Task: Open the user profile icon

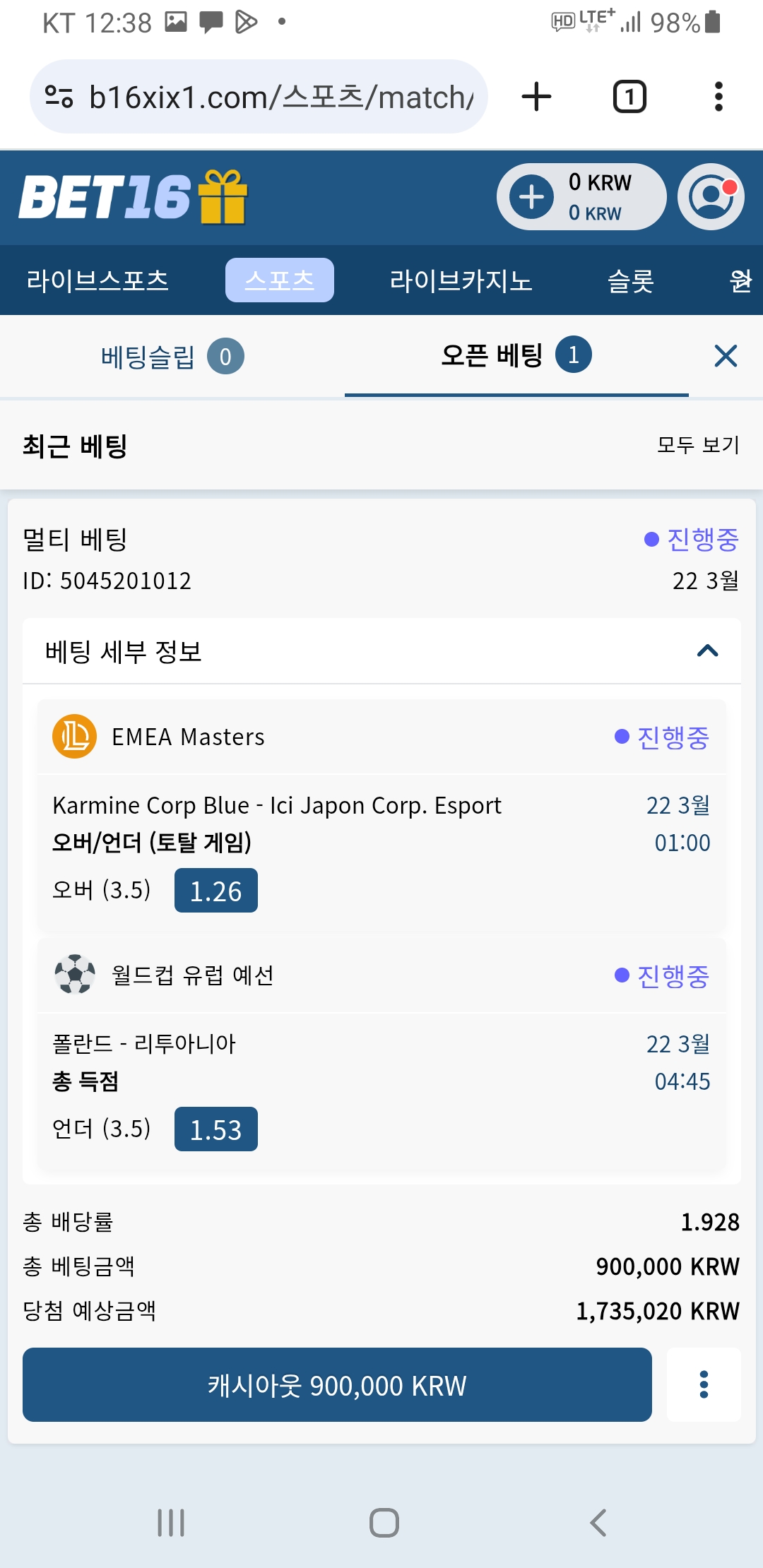Action: tap(711, 197)
